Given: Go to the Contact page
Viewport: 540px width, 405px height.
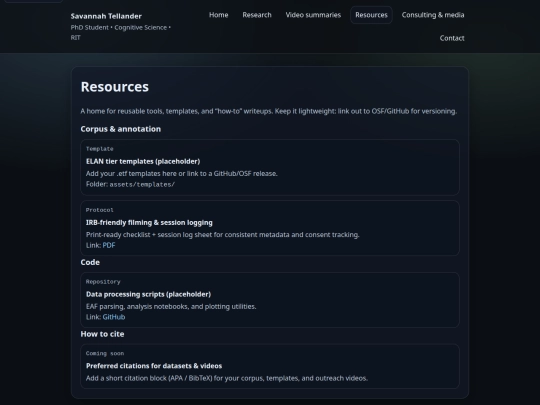Looking at the screenshot, I should tap(452, 38).
